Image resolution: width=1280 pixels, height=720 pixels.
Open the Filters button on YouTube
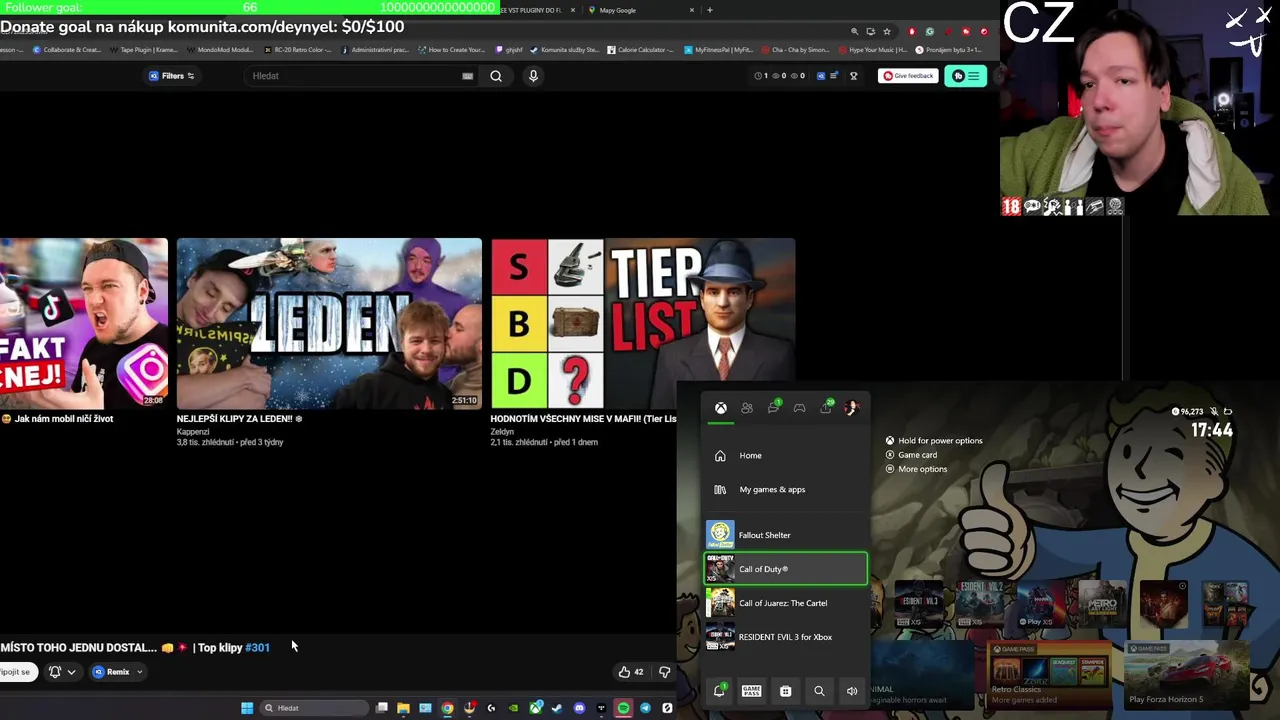171,76
